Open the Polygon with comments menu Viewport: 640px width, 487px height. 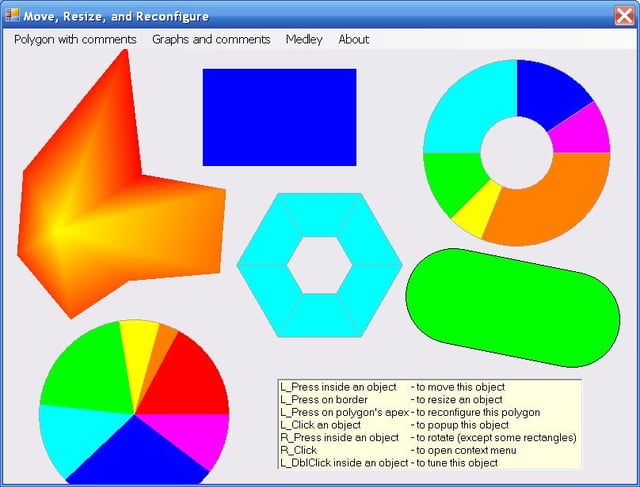(75, 40)
